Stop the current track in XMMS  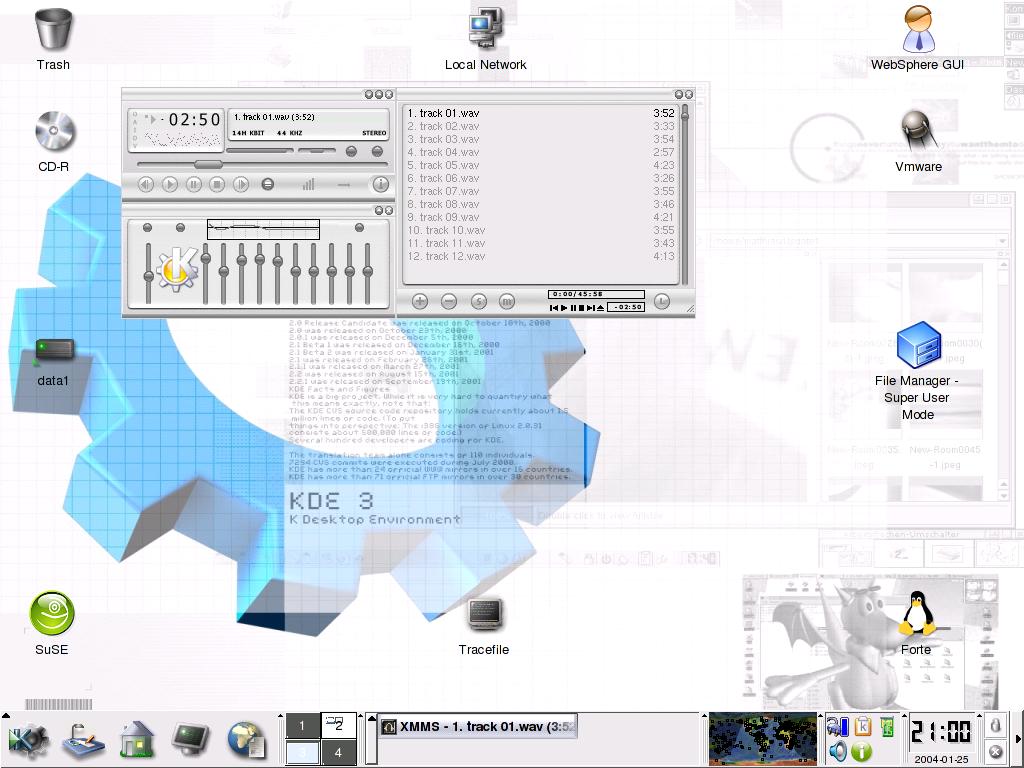[x=217, y=184]
